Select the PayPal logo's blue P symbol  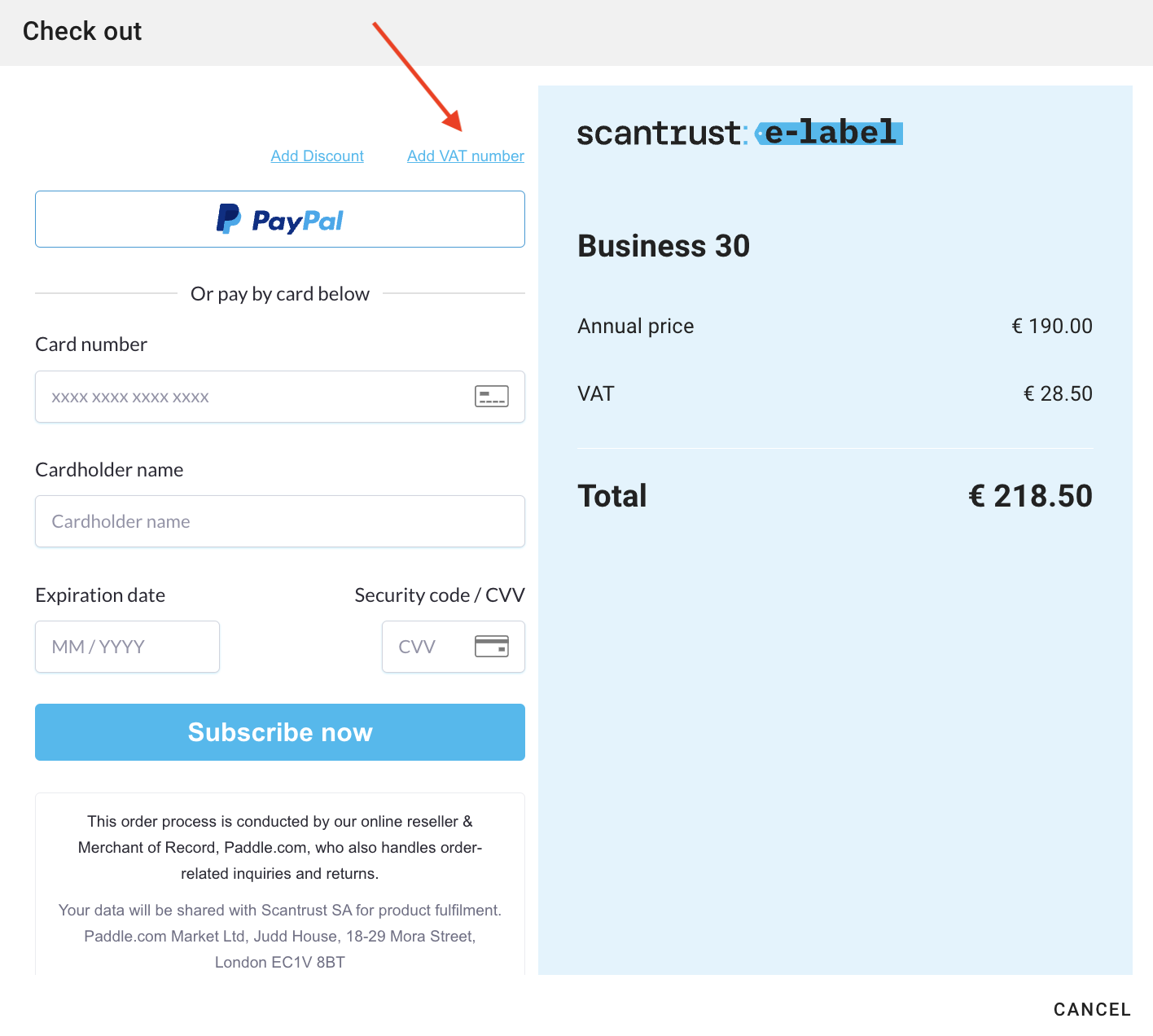tap(228, 218)
